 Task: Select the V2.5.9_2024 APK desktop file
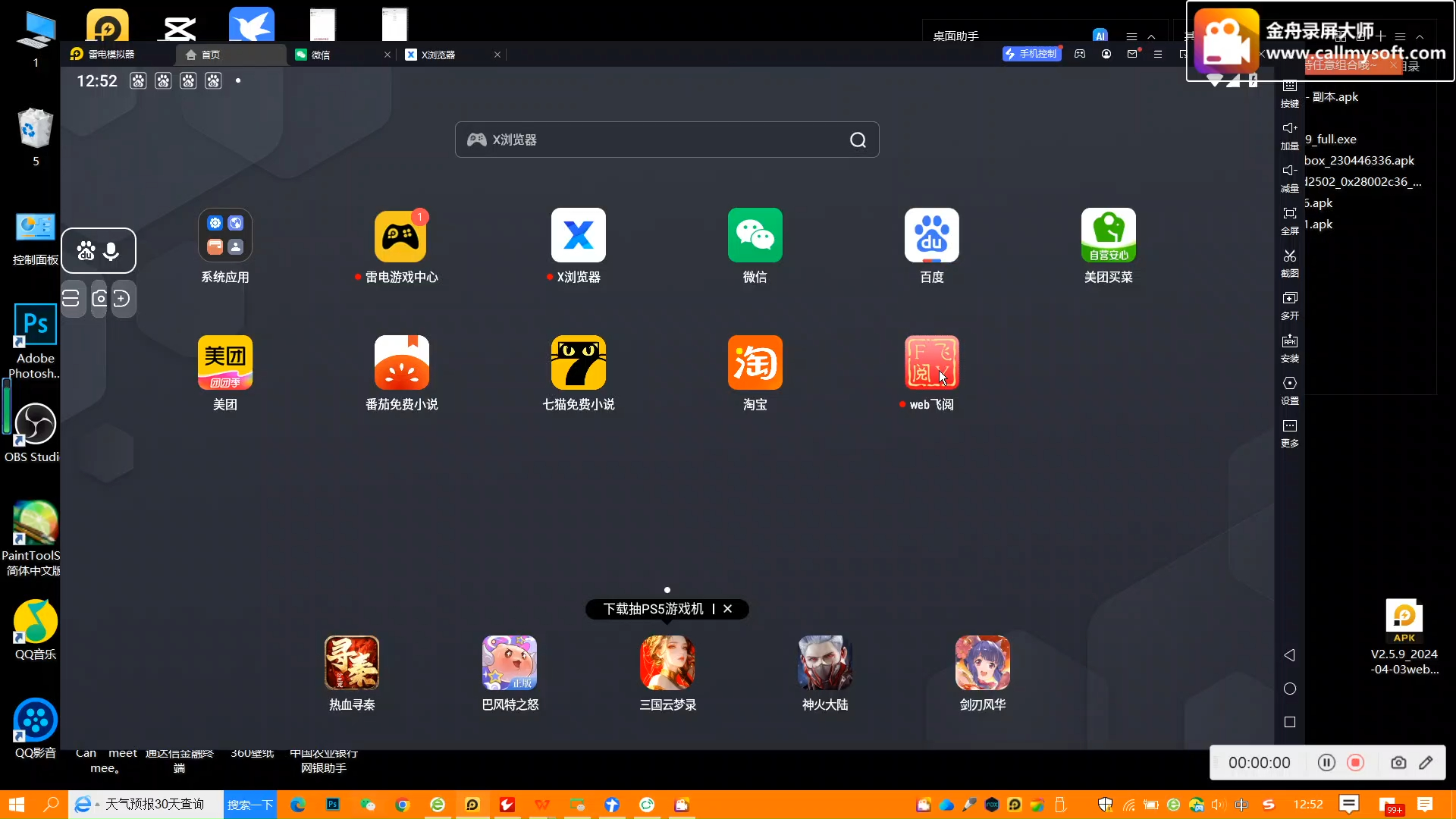(1404, 637)
